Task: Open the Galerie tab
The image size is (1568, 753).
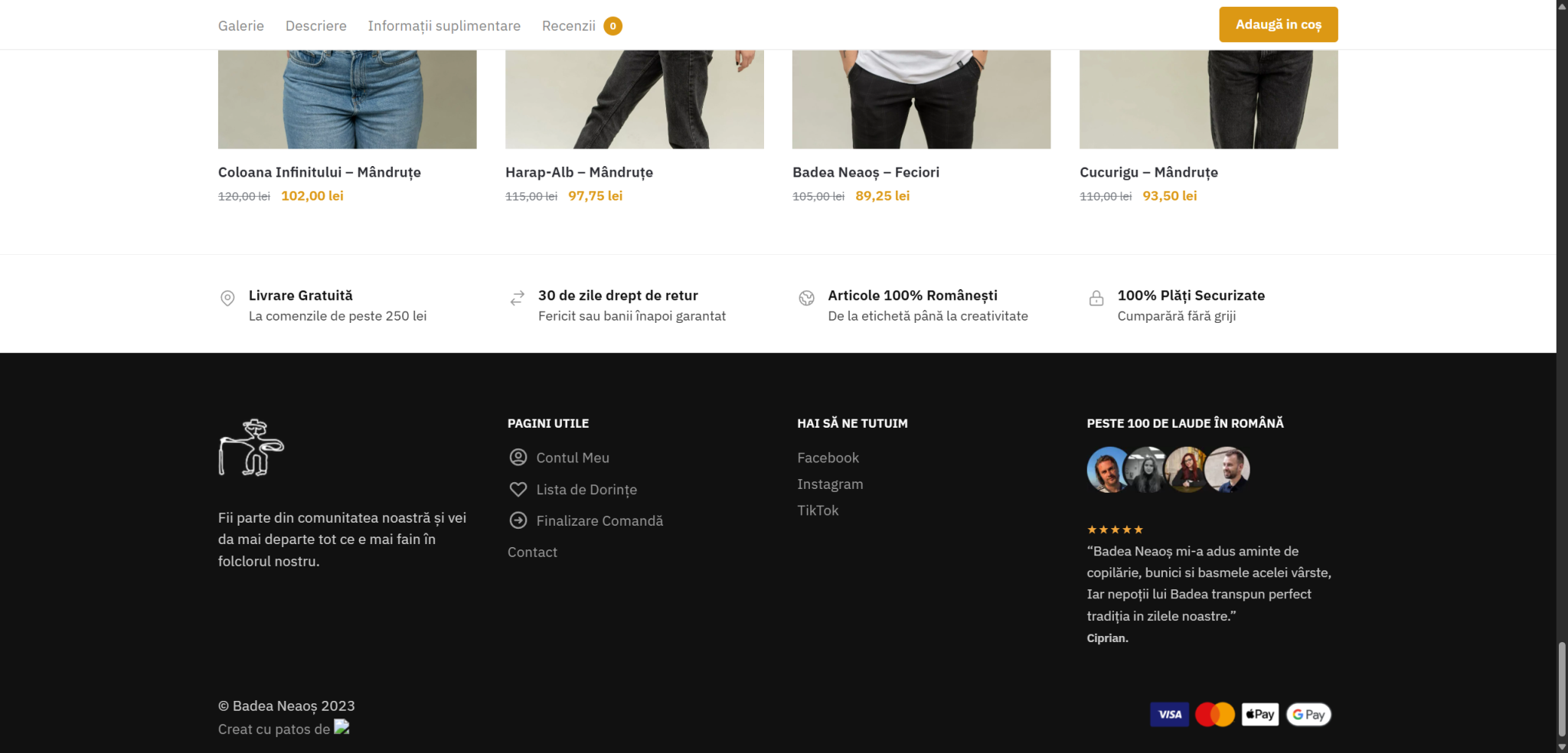Action: 241,26
